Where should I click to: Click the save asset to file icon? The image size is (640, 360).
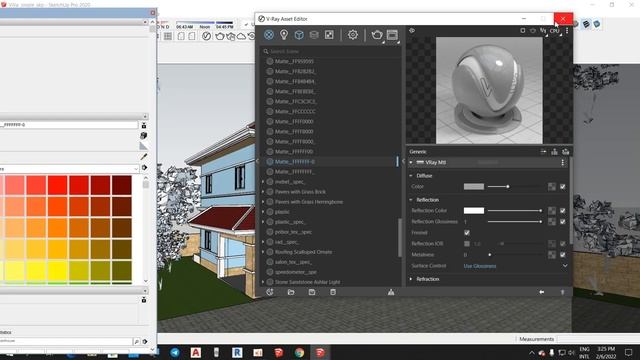[x=312, y=292]
